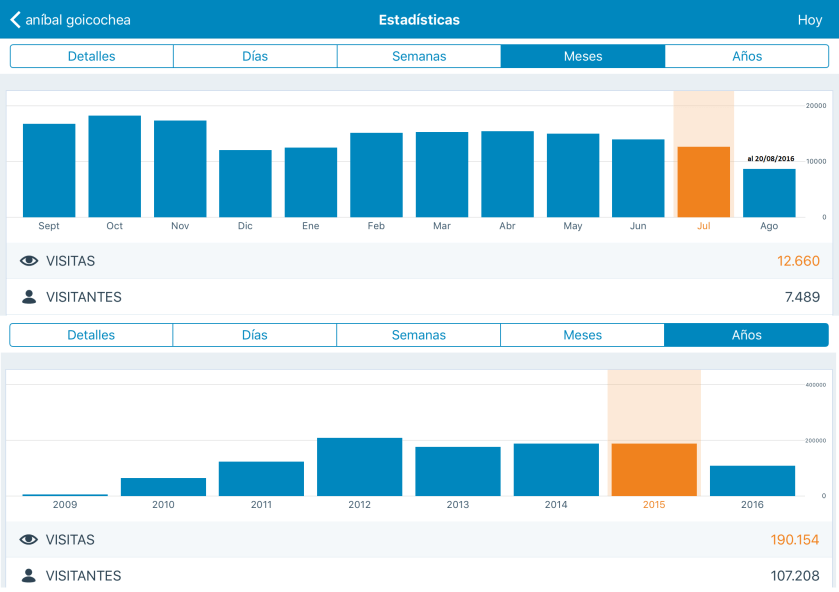This screenshot has height=592, width=839.
Task: Open the monthly VISITAS row showing 12.660
Action: [x=419, y=261]
